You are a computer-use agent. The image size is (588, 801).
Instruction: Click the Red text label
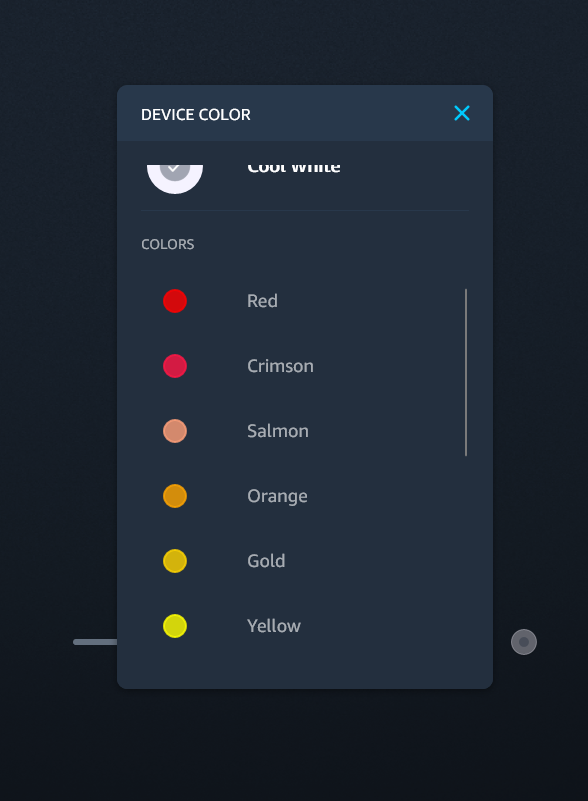(x=263, y=301)
